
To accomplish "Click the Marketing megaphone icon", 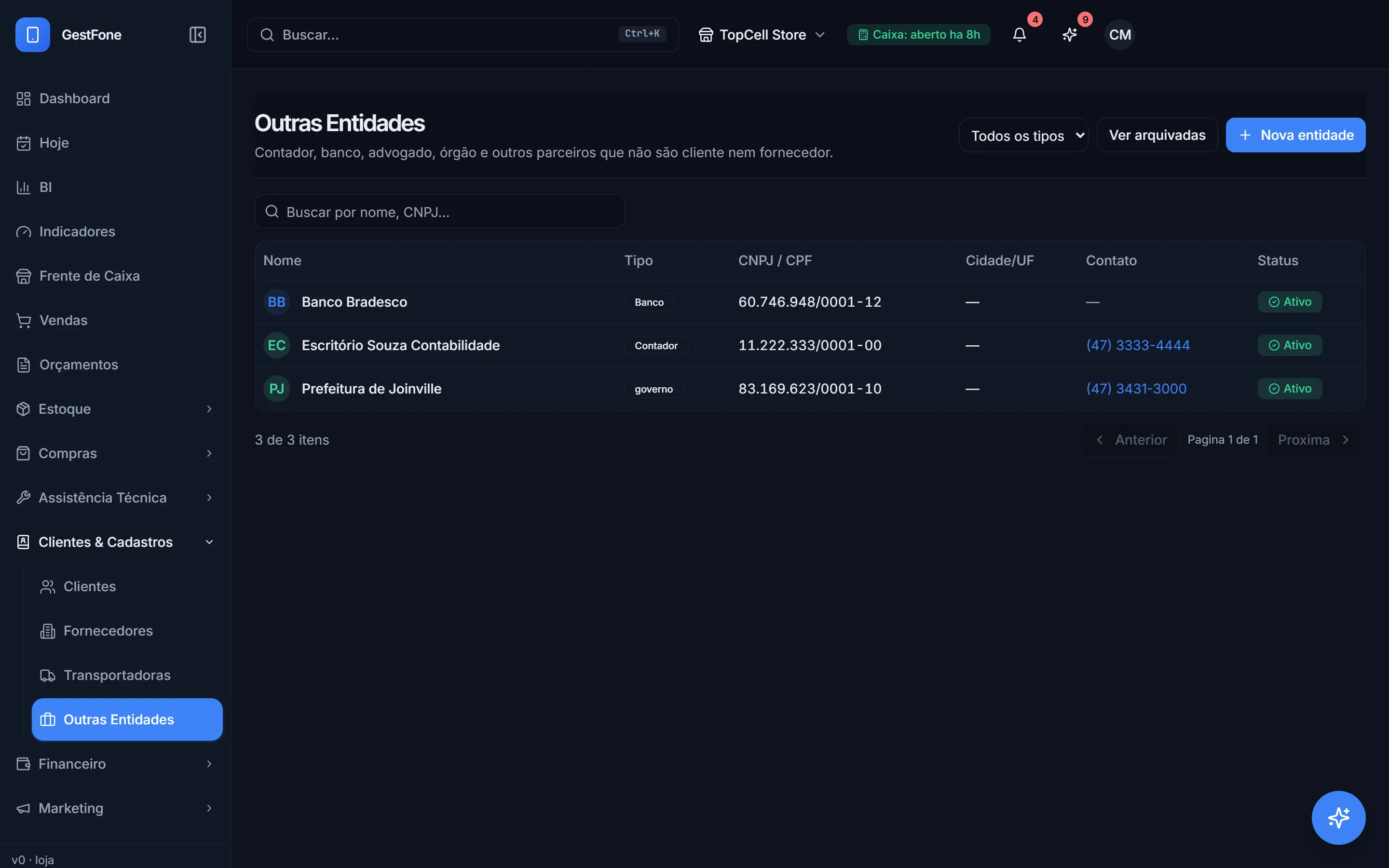I will (x=24, y=808).
